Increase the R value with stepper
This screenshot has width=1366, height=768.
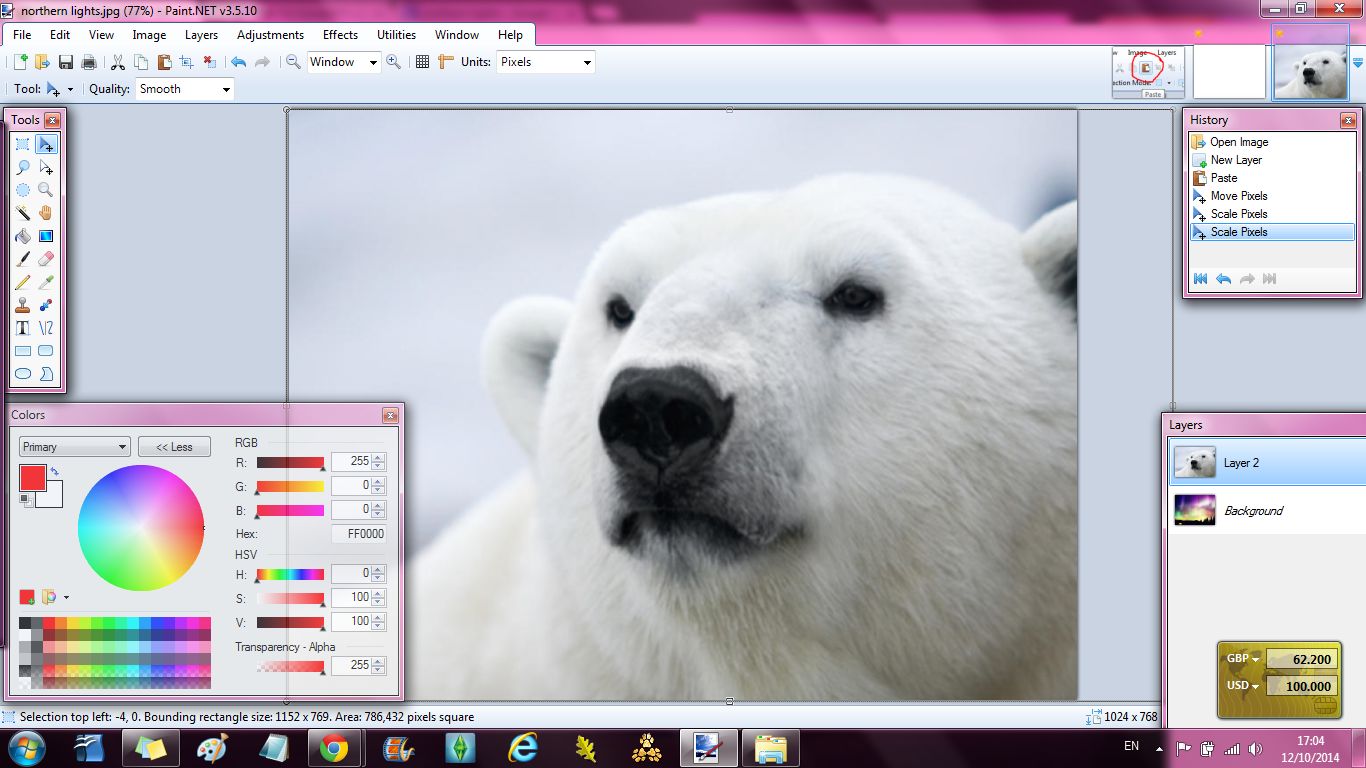(x=378, y=458)
